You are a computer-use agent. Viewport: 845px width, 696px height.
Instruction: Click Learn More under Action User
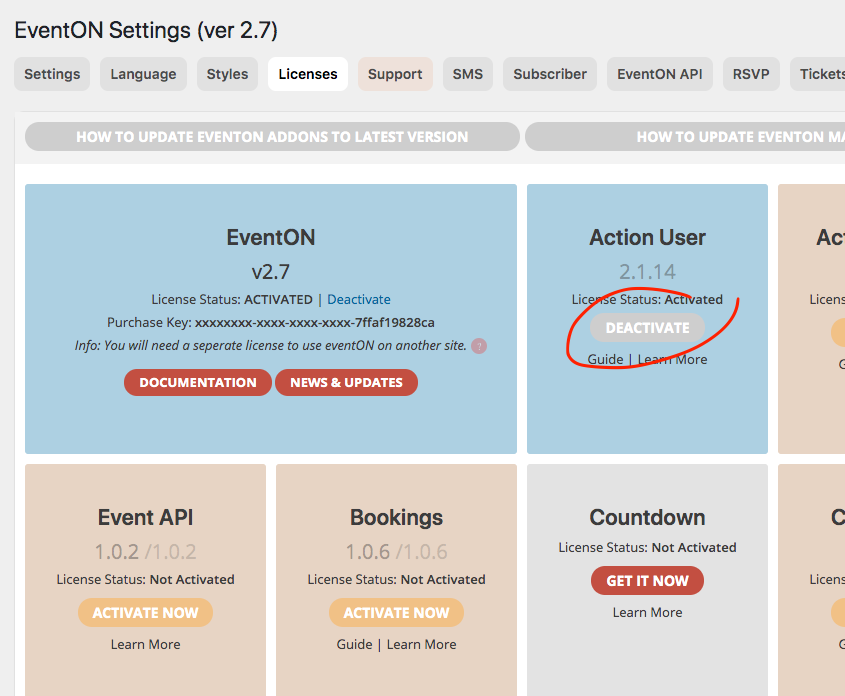[x=672, y=359]
